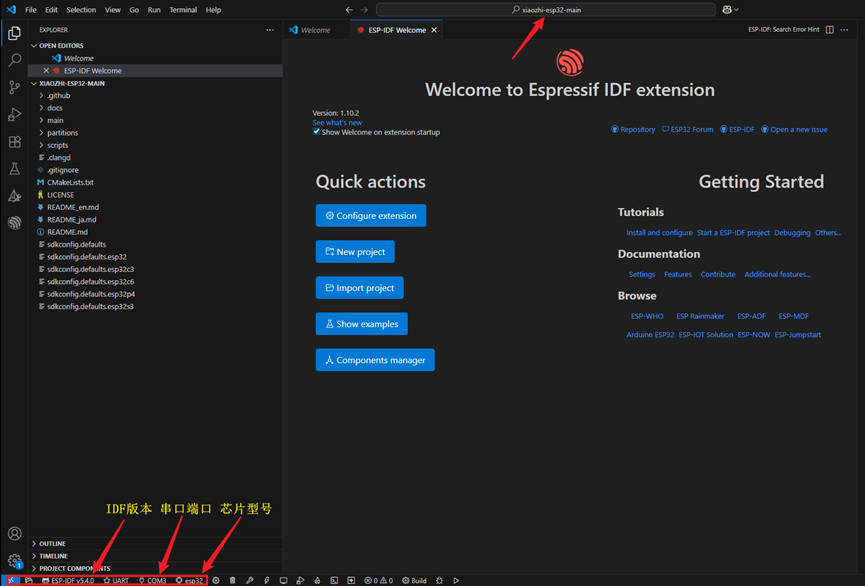Image resolution: width=865 pixels, height=586 pixels.
Task: Click the xiaozhi-esp32-main command center search box
Action: (x=546, y=9)
